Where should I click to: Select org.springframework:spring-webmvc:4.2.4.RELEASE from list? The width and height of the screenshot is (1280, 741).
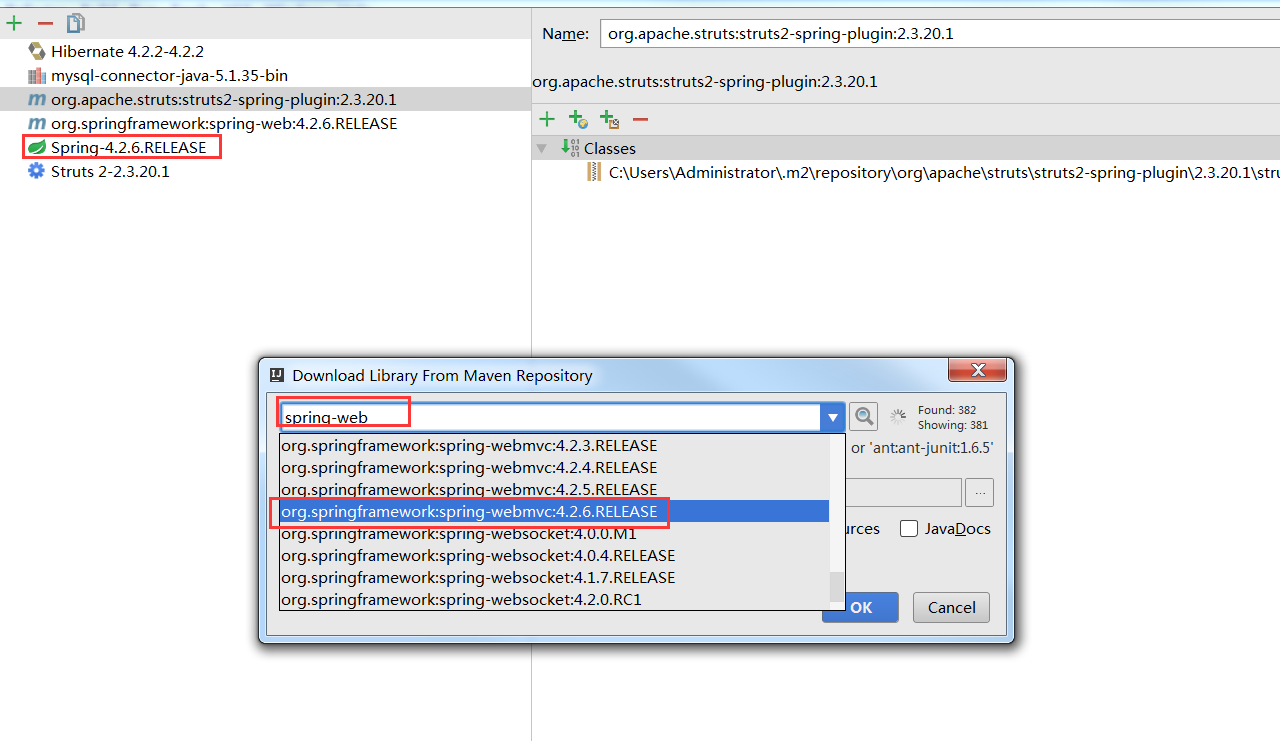coord(555,467)
